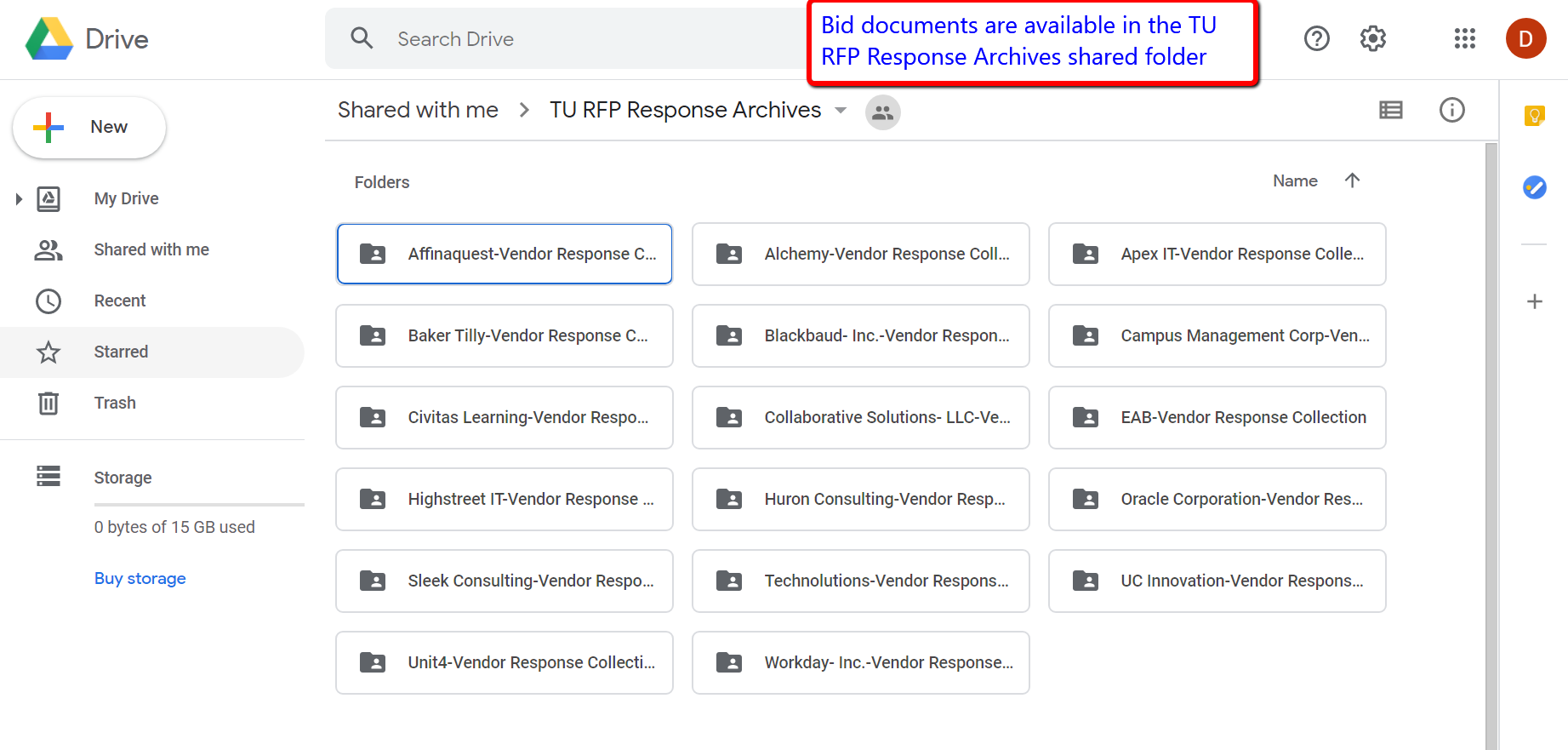Open the Name sort options

(1295, 180)
